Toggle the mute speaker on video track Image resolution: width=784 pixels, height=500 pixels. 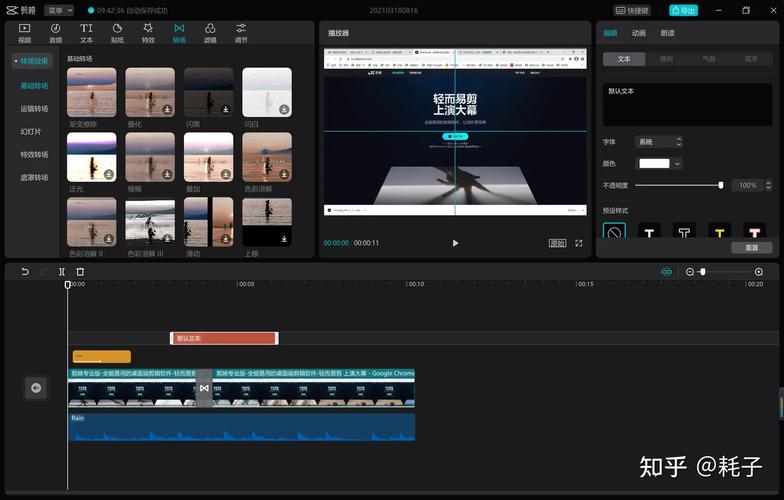pos(36,388)
